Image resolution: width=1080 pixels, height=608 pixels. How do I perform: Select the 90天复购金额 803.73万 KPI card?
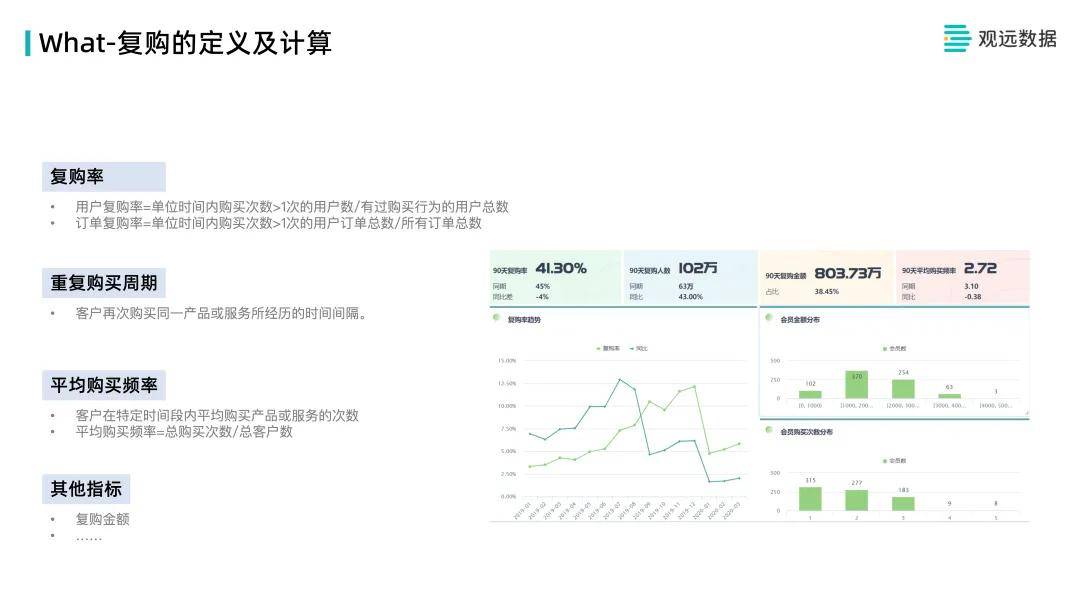(x=826, y=277)
